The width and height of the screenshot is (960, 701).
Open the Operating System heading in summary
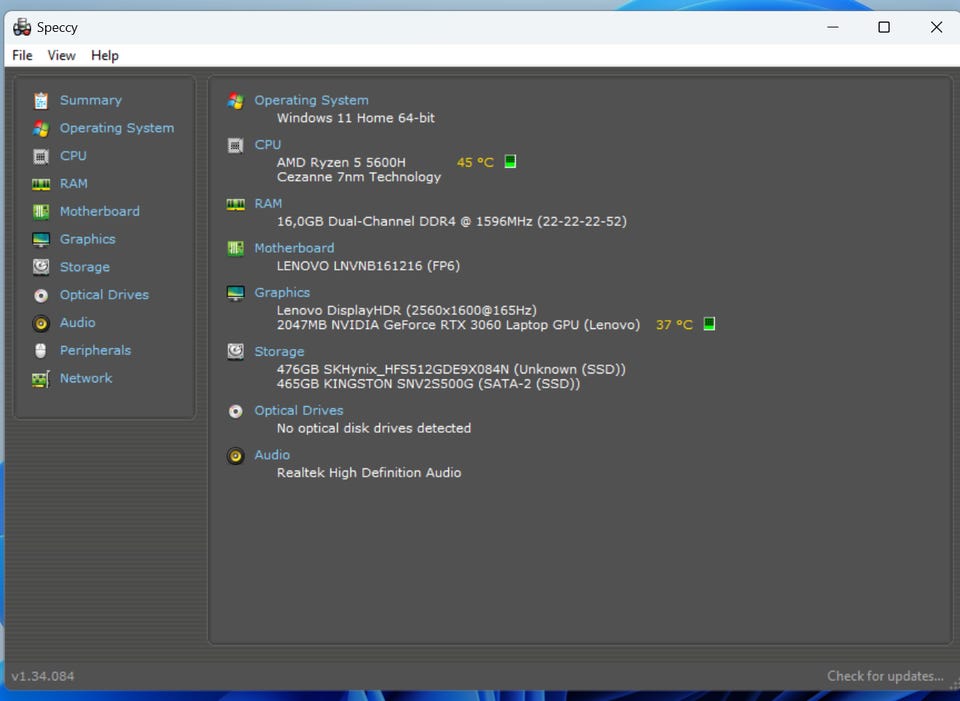coord(312,100)
